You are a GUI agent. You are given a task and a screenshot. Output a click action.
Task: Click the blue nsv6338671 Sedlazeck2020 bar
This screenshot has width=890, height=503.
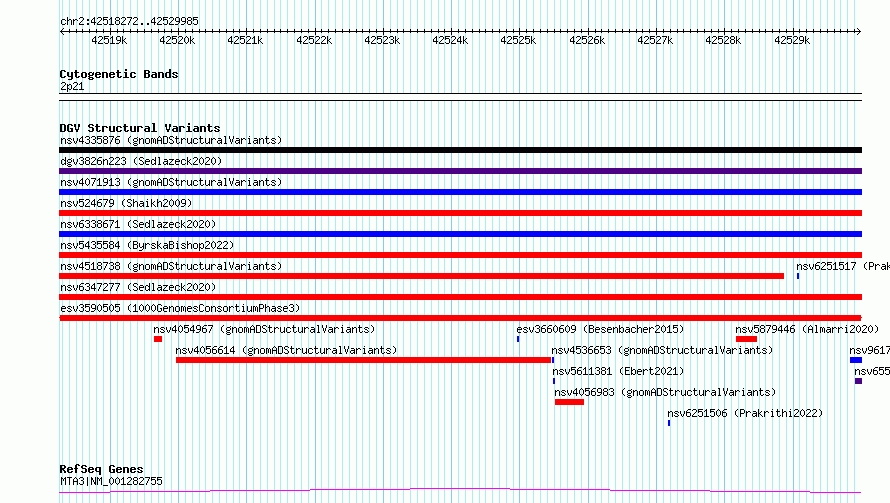pyautogui.click(x=460, y=234)
